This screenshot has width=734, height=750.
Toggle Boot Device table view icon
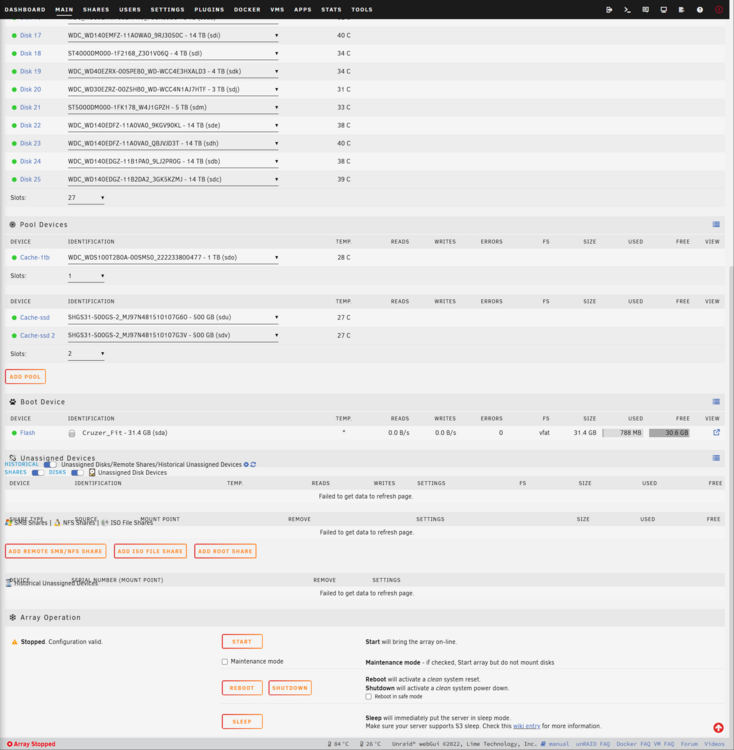click(x=716, y=402)
